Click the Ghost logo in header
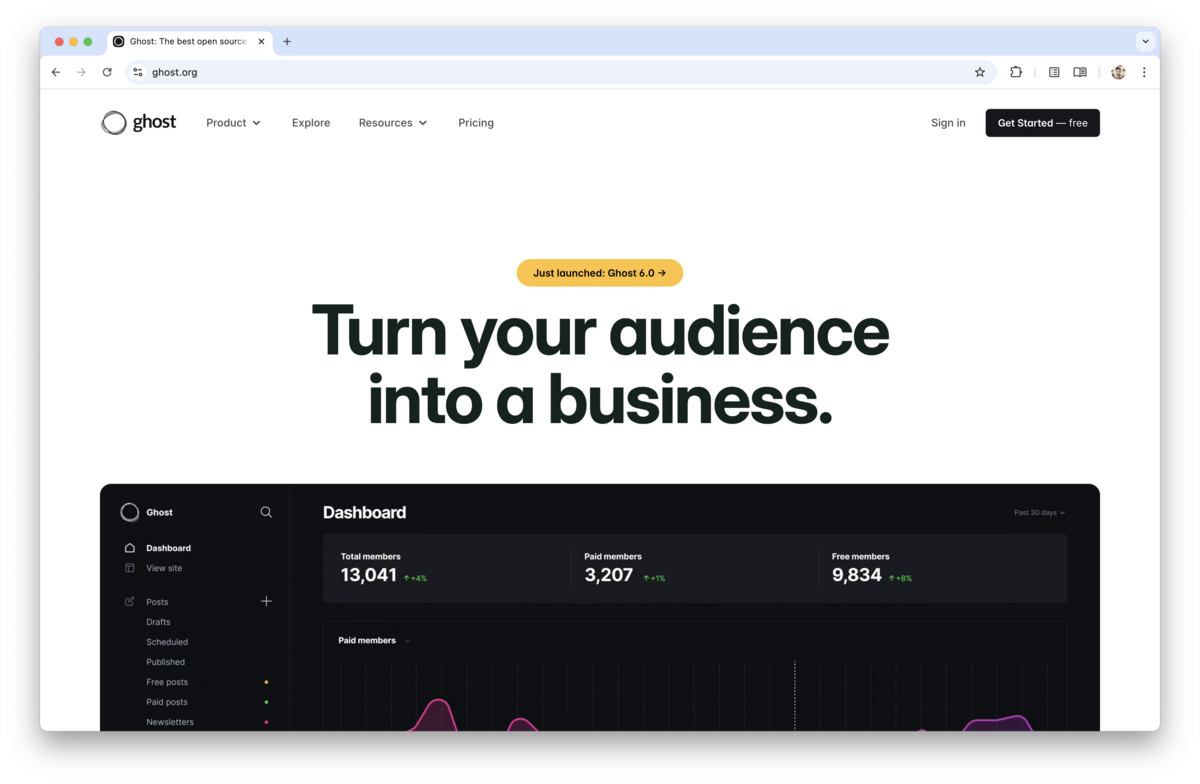Image resolution: width=1200 pixels, height=784 pixels. click(139, 123)
